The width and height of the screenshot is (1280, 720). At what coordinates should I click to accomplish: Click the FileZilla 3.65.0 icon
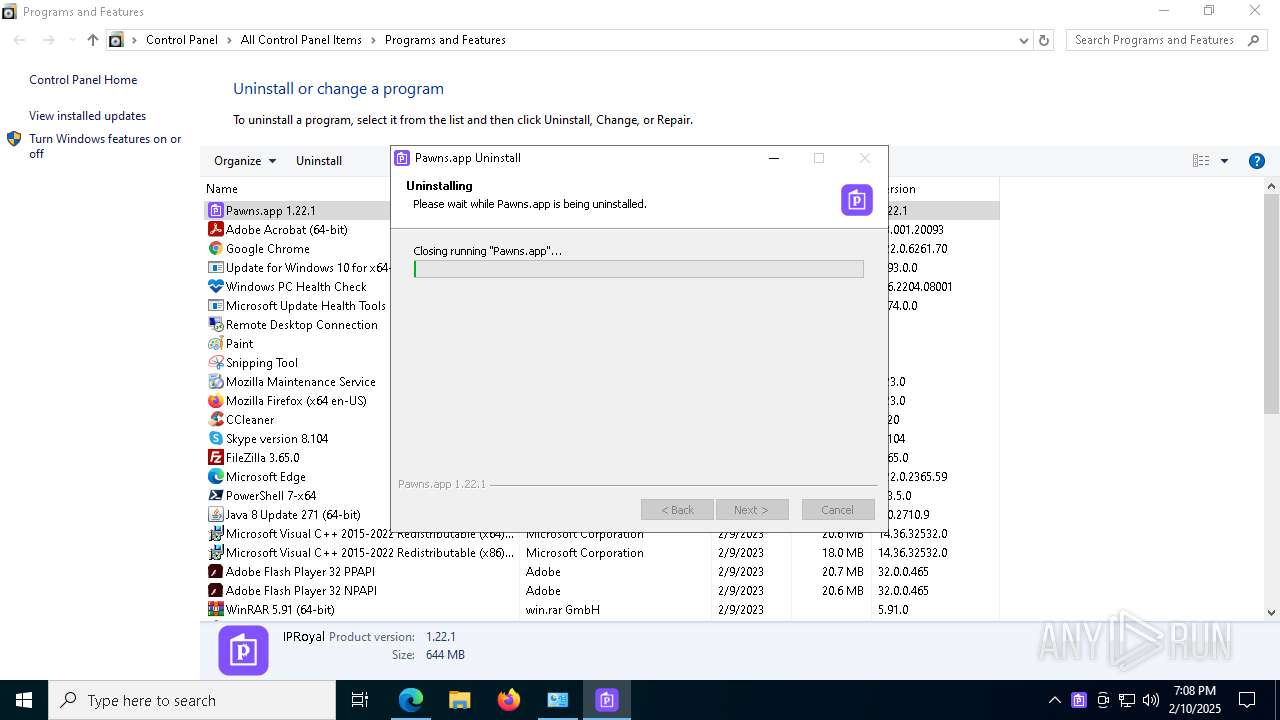pos(215,458)
